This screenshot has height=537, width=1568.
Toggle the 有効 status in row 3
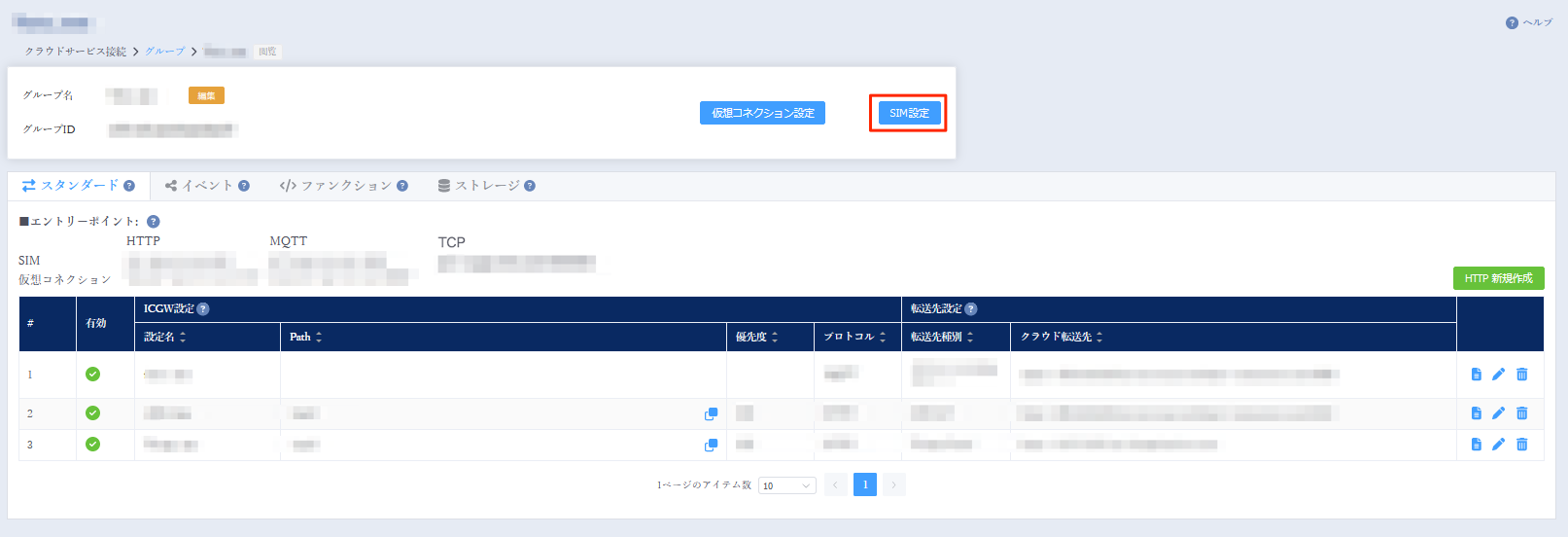93,445
